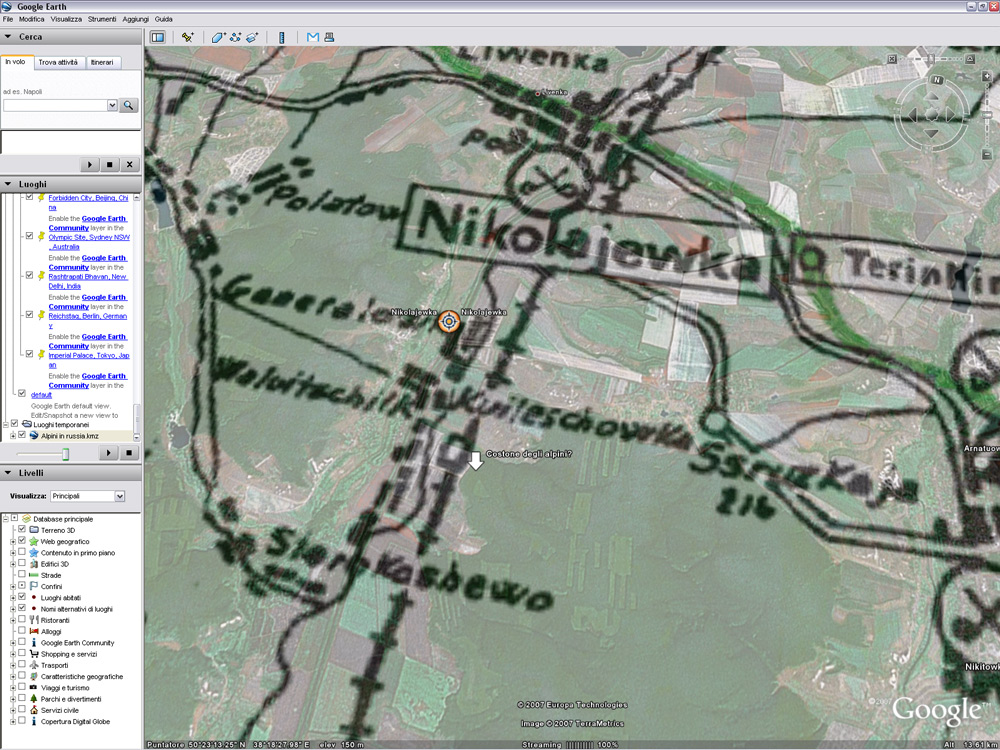Screen dimensions: 1000x750
Task: Open the Strumenti menu
Action: tap(102, 19)
